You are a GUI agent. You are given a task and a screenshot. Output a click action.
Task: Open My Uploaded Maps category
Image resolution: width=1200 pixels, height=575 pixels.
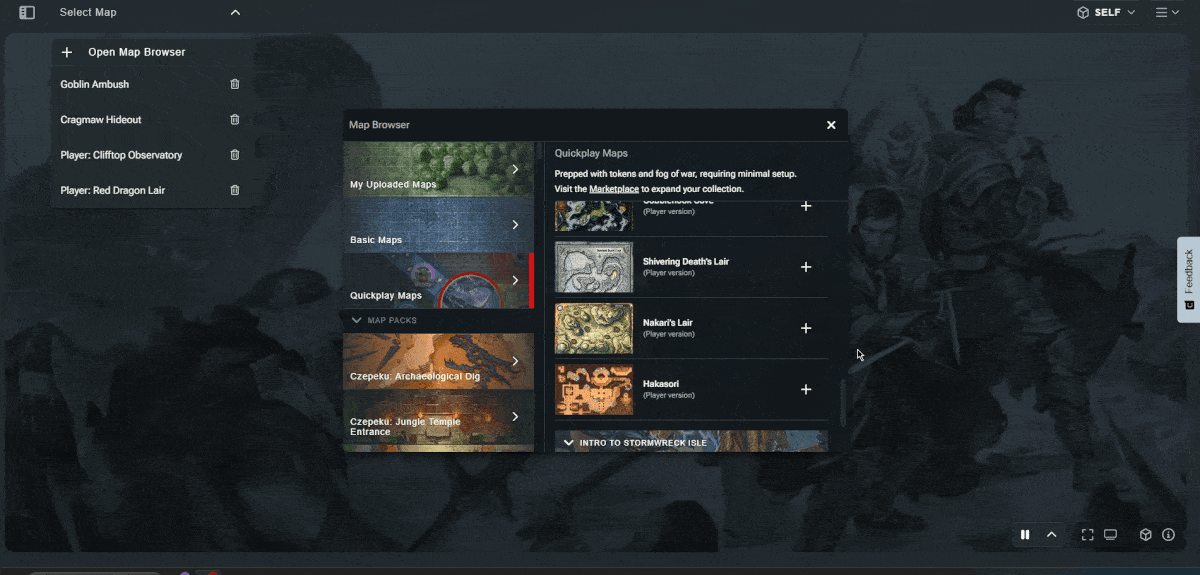point(438,169)
